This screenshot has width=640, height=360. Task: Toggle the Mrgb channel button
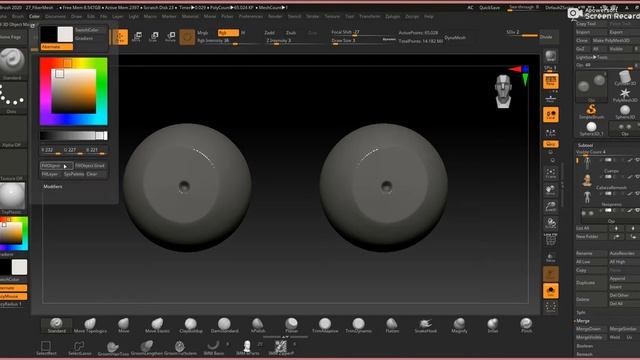(x=203, y=33)
